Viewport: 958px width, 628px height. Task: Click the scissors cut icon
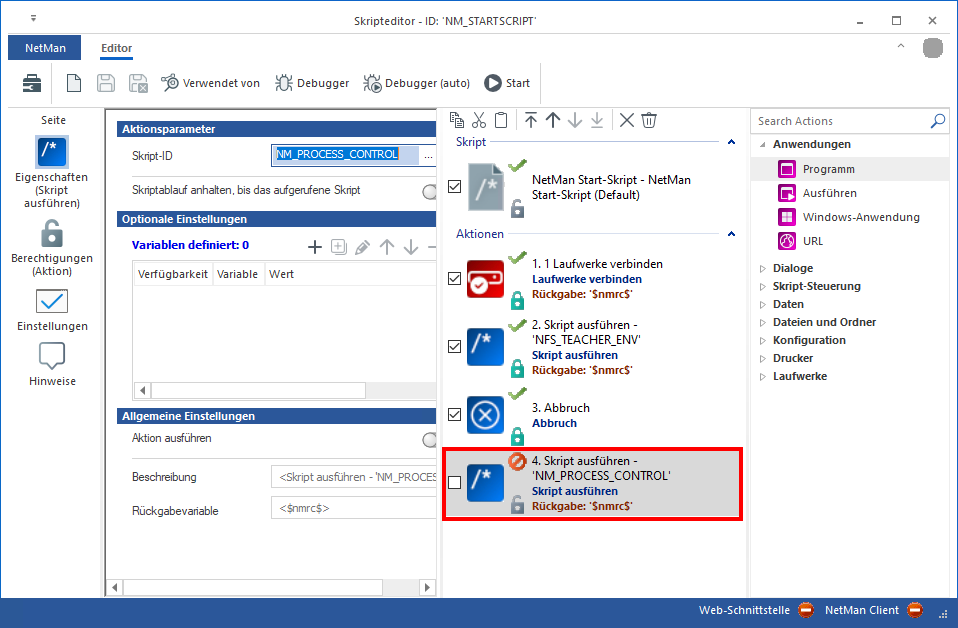point(479,120)
